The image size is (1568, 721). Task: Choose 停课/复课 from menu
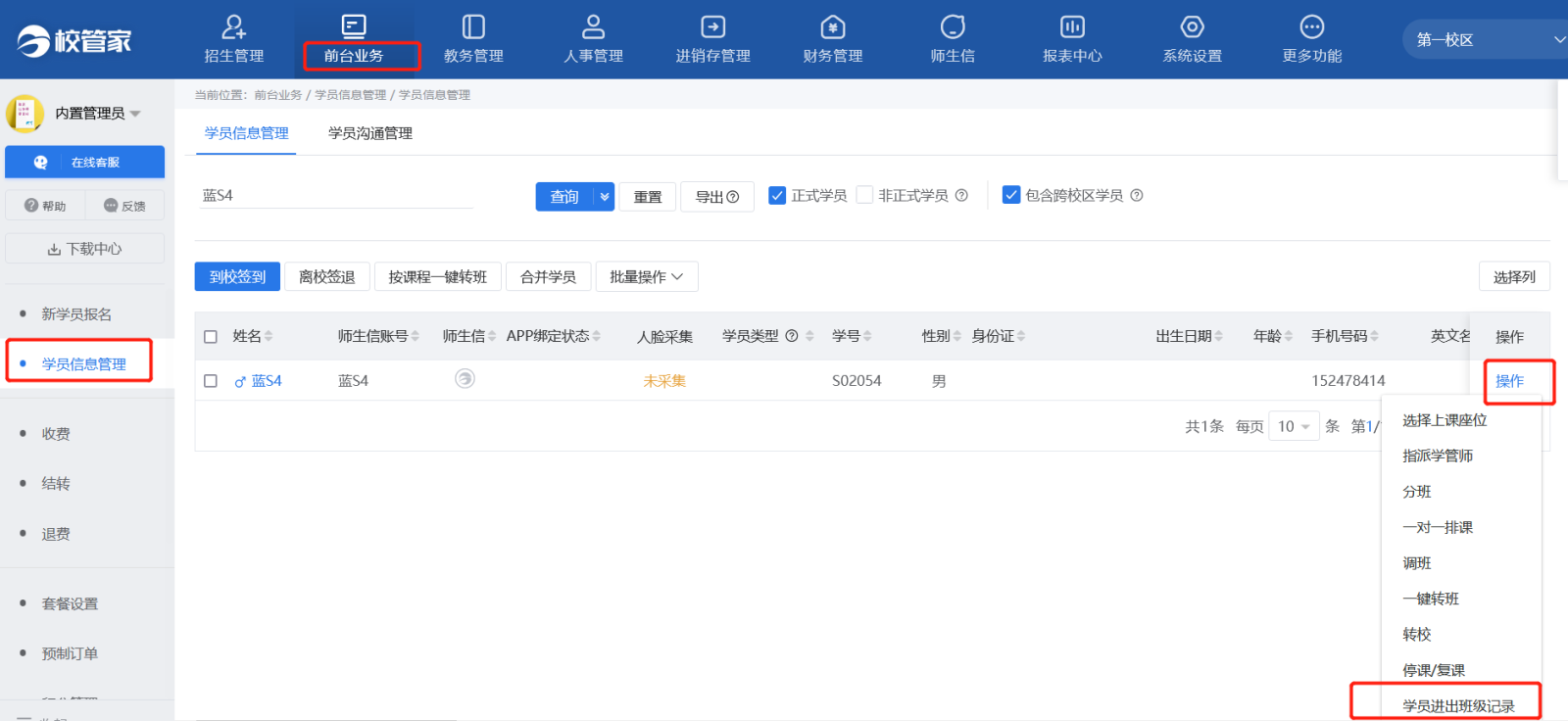pos(1434,670)
